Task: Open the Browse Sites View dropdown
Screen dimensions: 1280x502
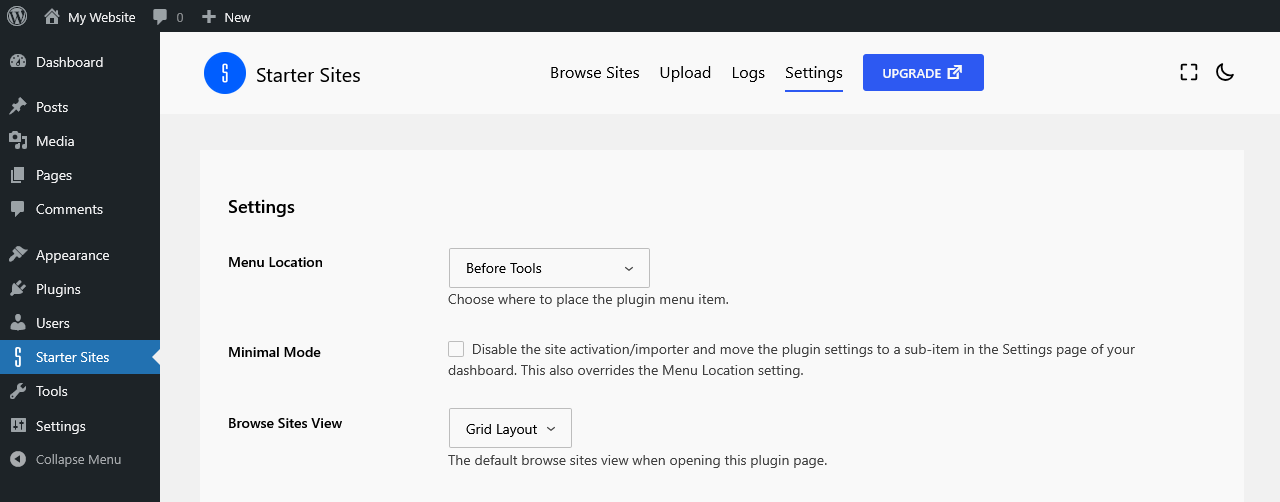Action: (x=510, y=428)
